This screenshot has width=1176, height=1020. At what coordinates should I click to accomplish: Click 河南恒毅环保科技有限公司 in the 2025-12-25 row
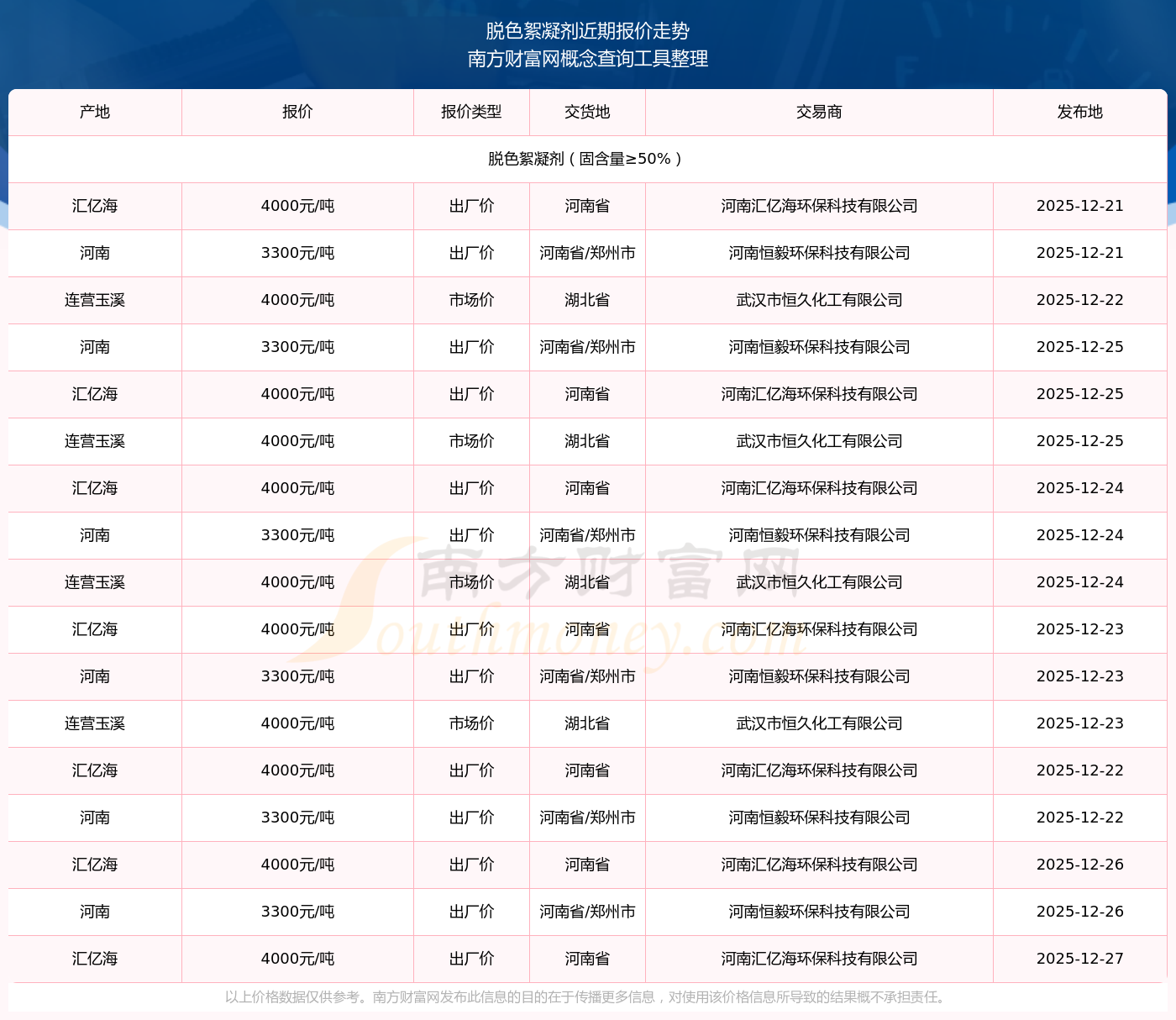[819, 347]
